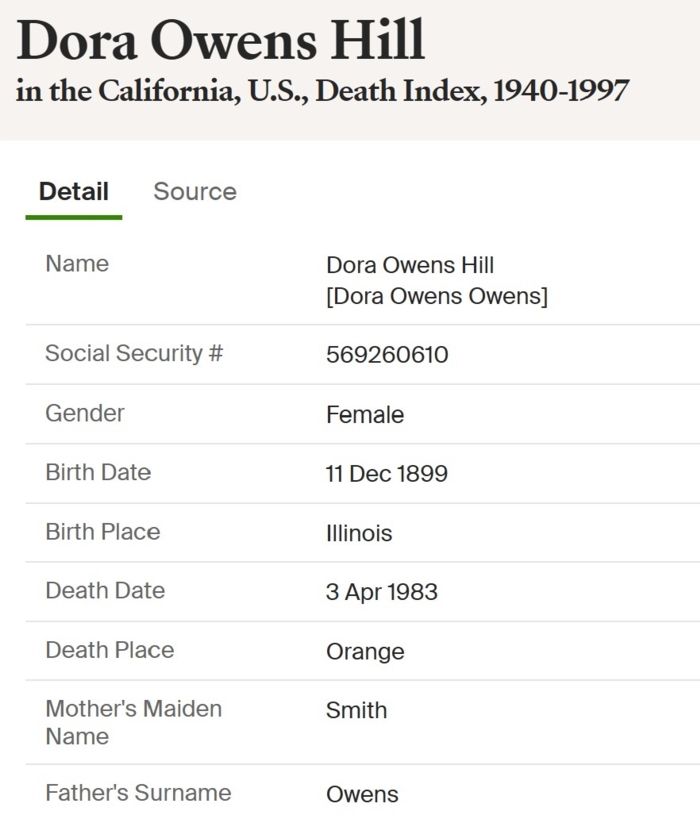Switch to the Source tab

point(195,192)
